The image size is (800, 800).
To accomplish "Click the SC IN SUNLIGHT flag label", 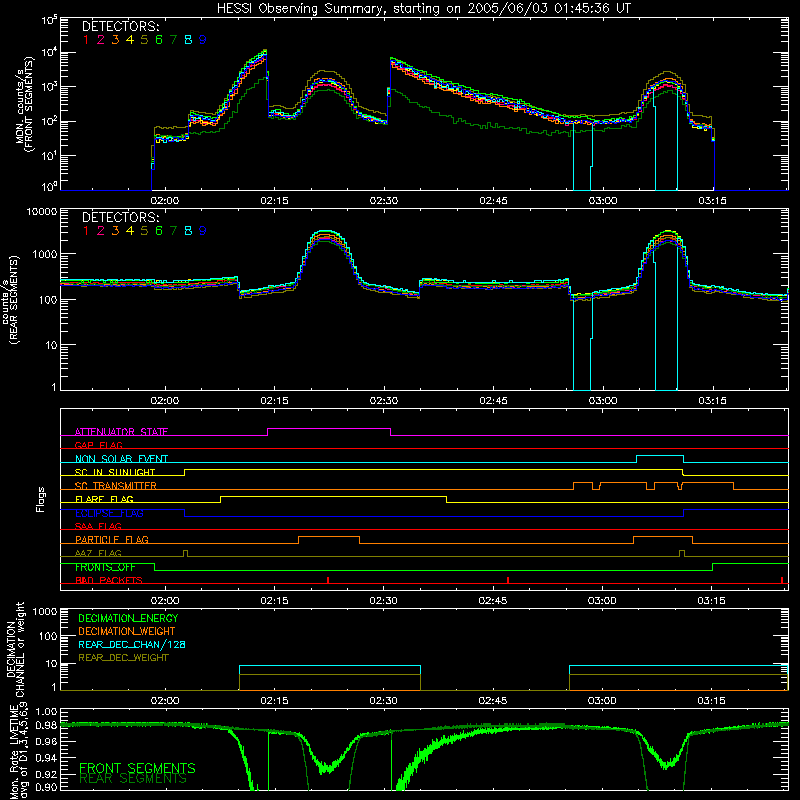I will tap(115, 472).
